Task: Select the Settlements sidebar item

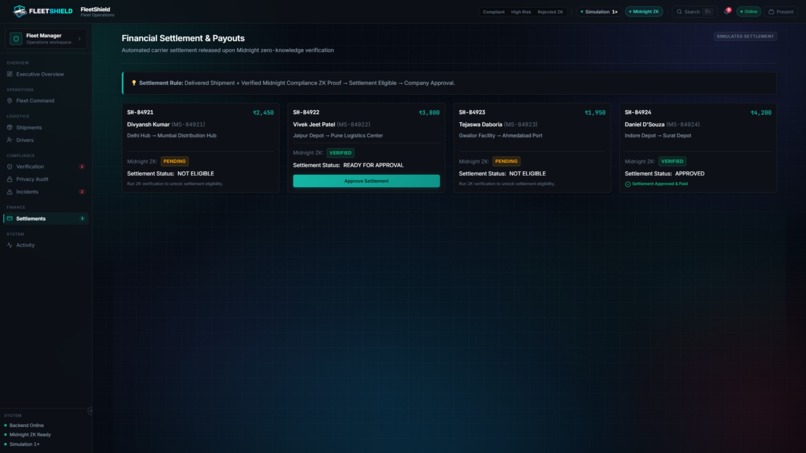Action: pyautogui.click(x=46, y=219)
